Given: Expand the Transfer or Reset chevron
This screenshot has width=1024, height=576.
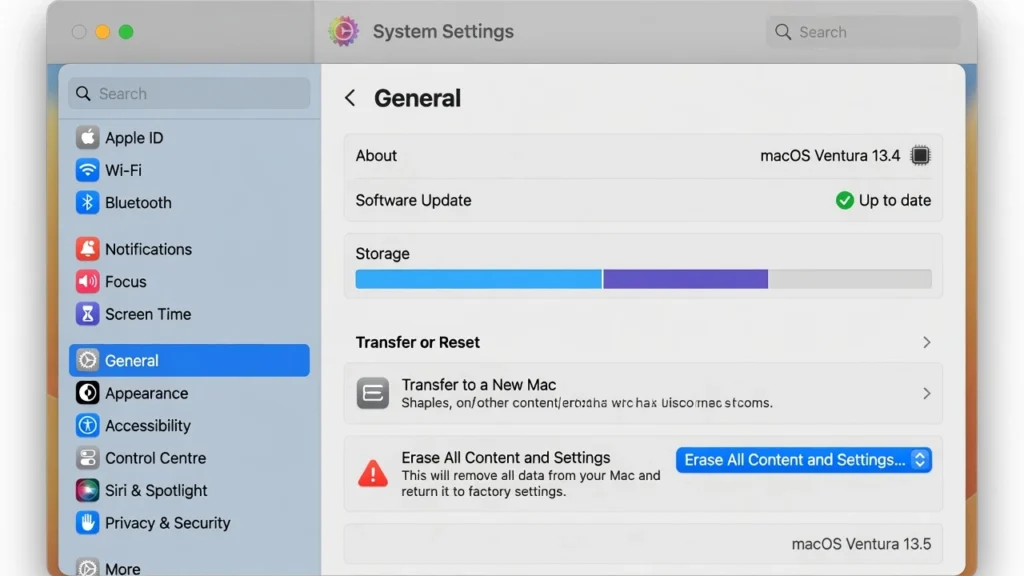Looking at the screenshot, I should [x=927, y=342].
